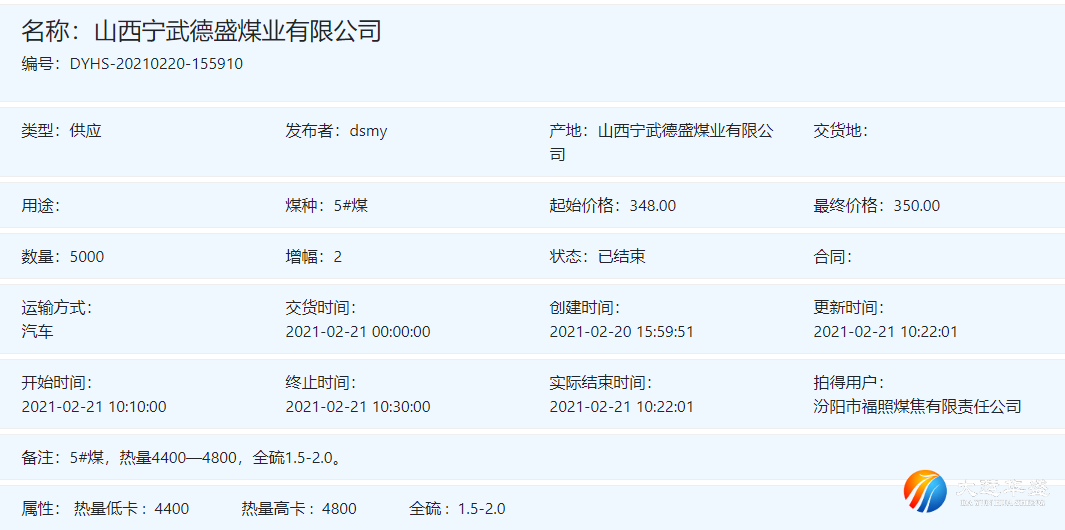Click the origin (产地) company text

tap(685, 131)
